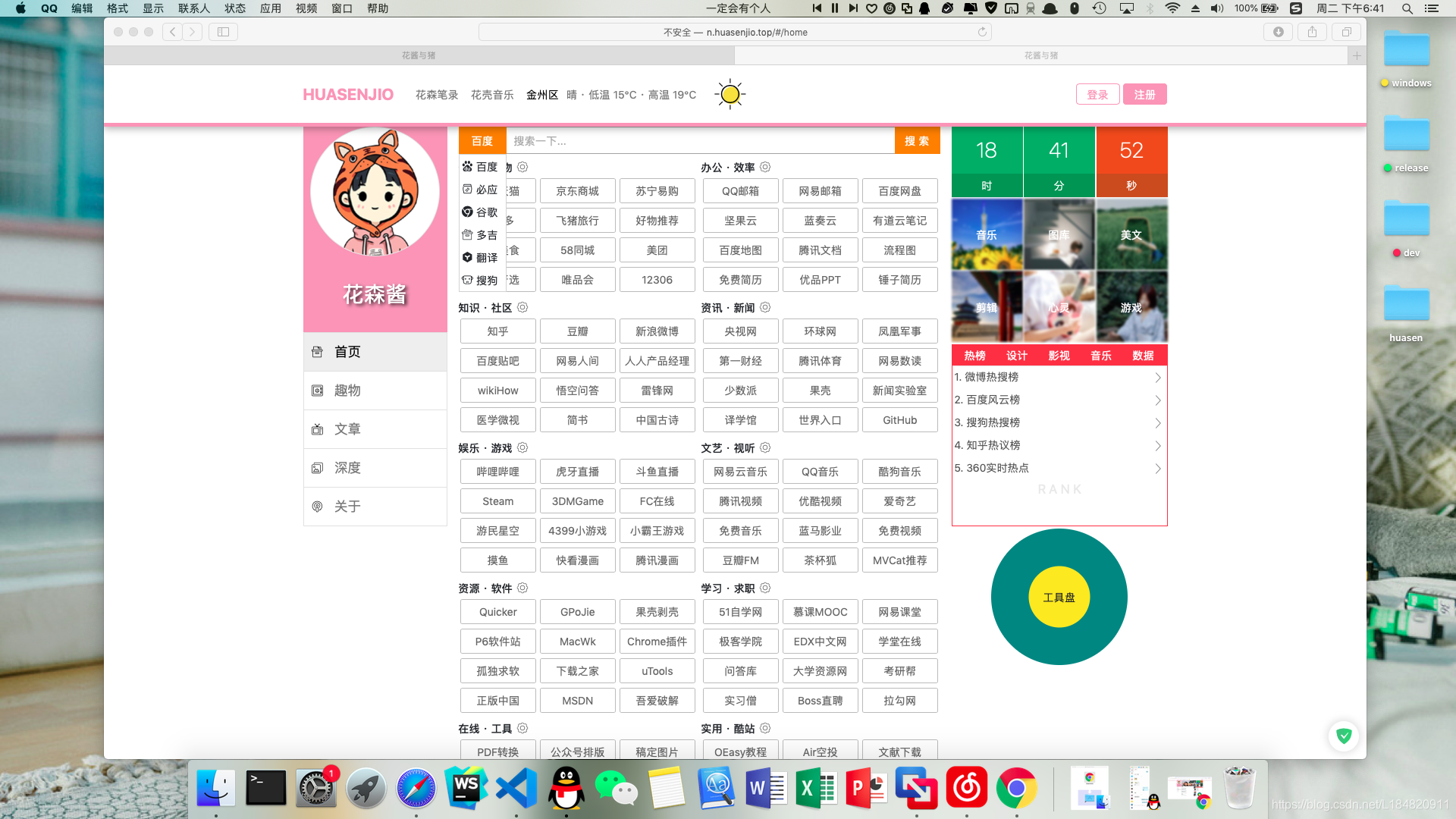Open the 视频 menu bar item
The width and height of the screenshot is (1456, 819).
[x=306, y=8]
